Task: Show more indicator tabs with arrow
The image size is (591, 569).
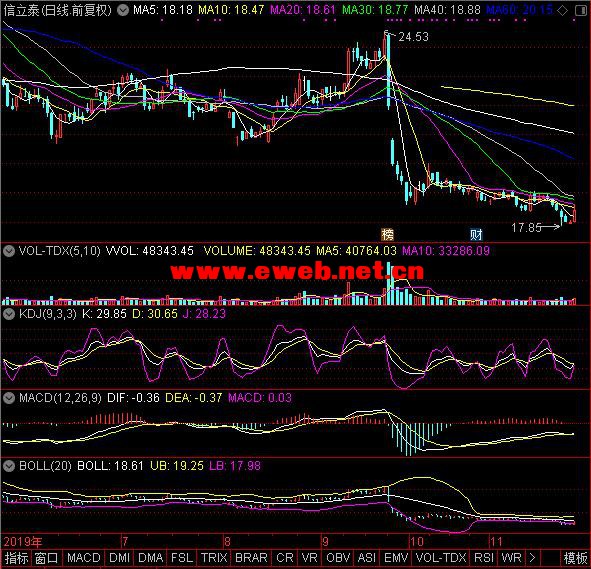Action: [x=532, y=558]
